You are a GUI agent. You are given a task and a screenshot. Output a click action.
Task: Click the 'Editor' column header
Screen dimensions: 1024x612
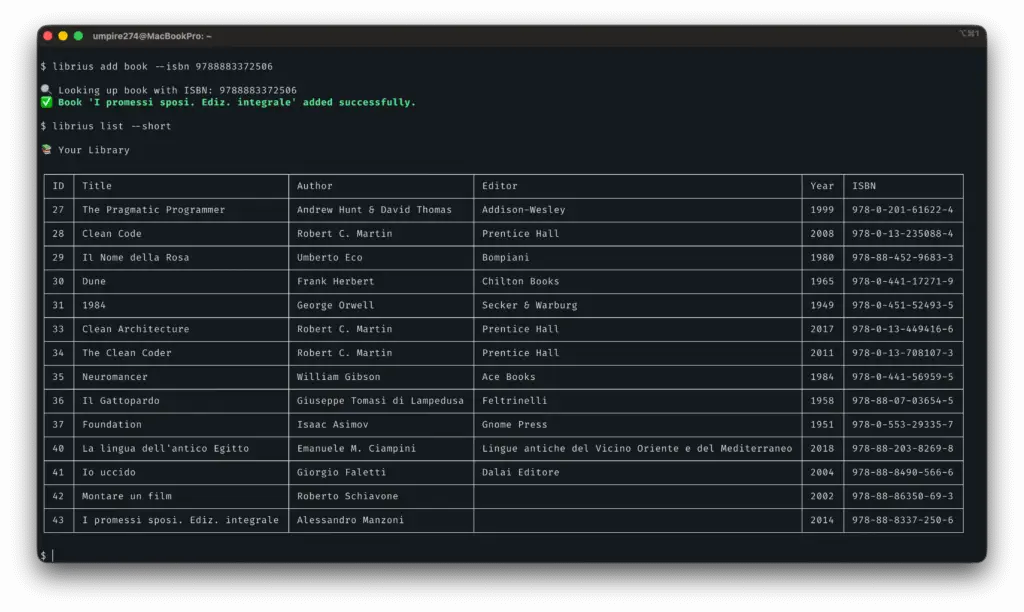coord(500,186)
